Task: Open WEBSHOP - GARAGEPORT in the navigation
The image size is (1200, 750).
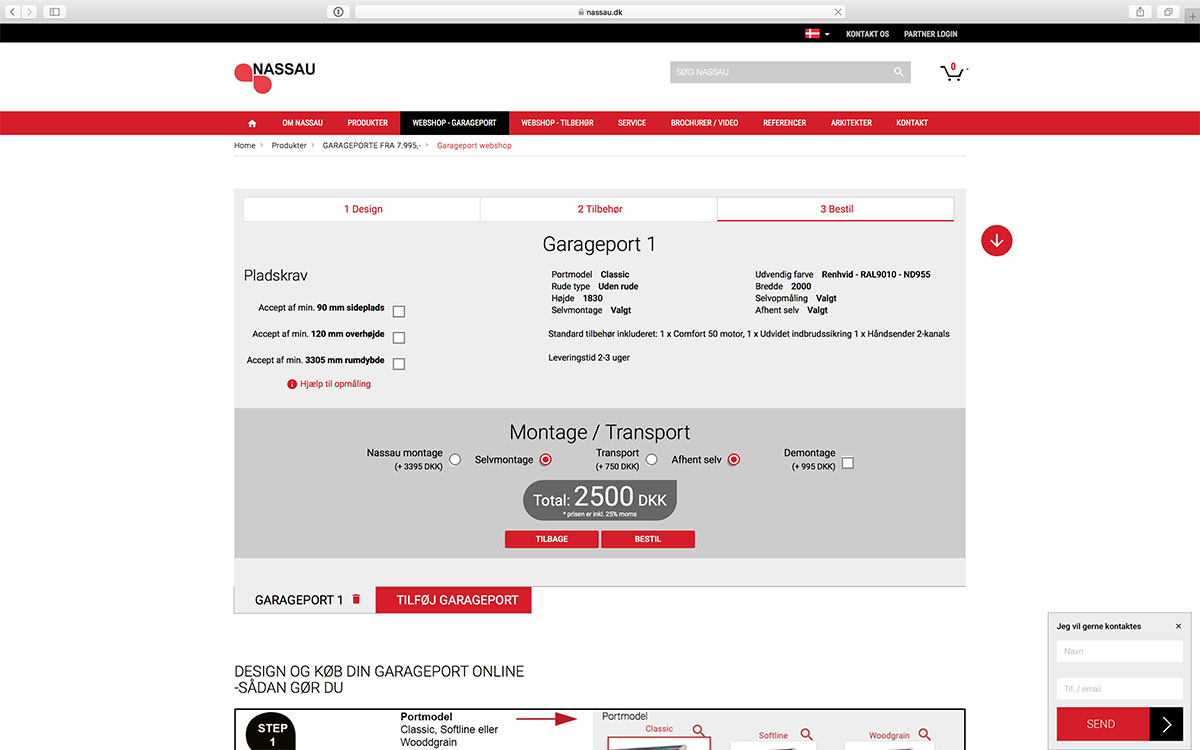Action: pos(455,123)
